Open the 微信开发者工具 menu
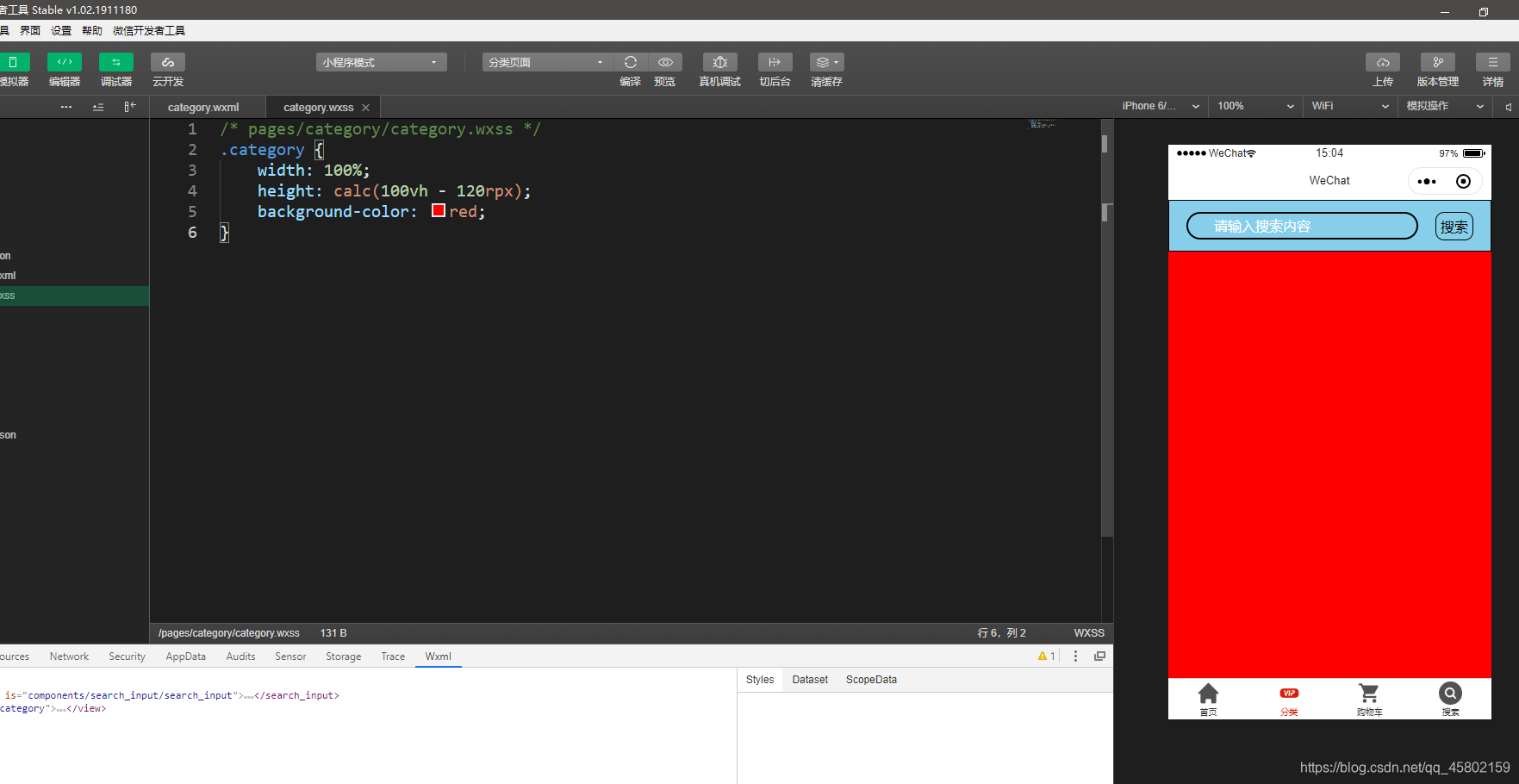The width and height of the screenshot is (1519, 784). point(149,31)
